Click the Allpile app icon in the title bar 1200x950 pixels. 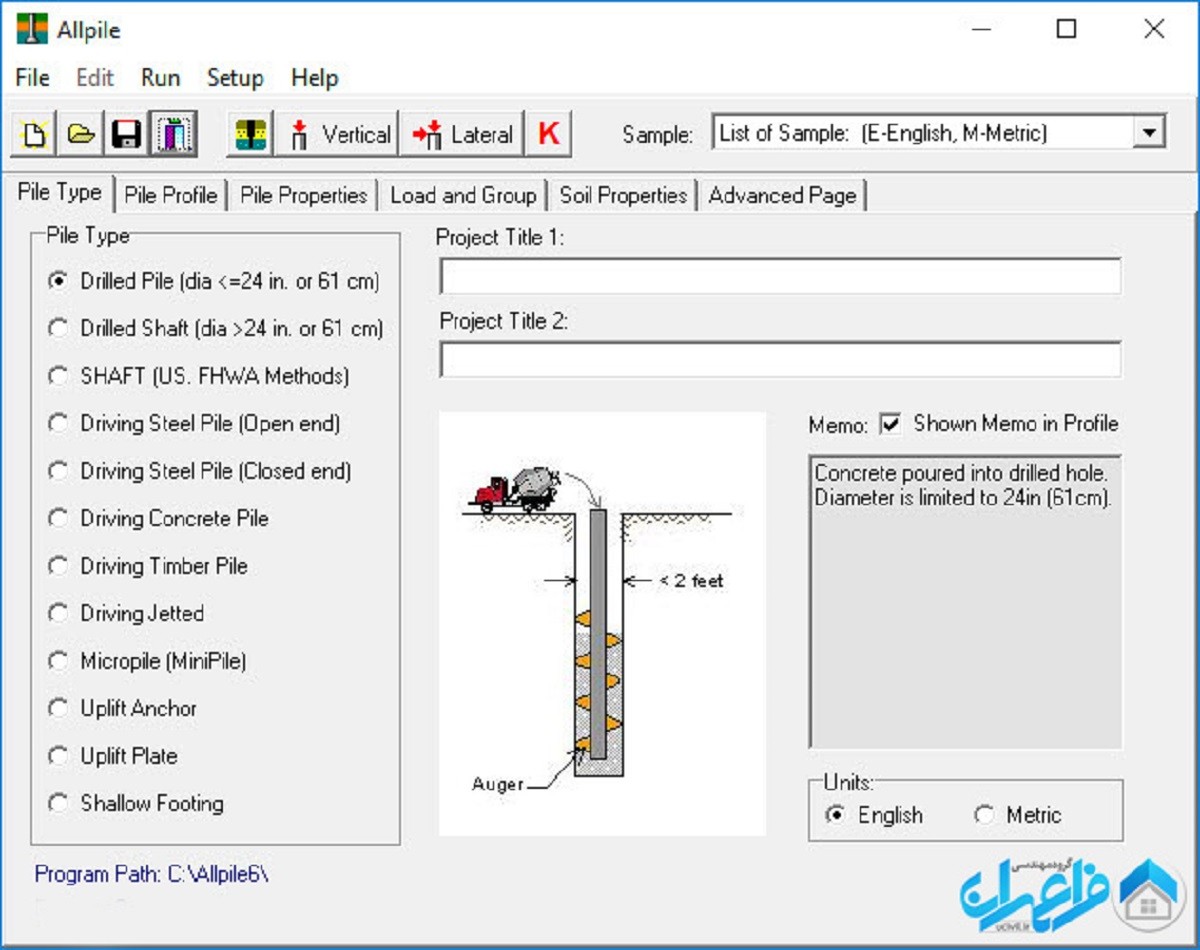(x=32, y=29)
